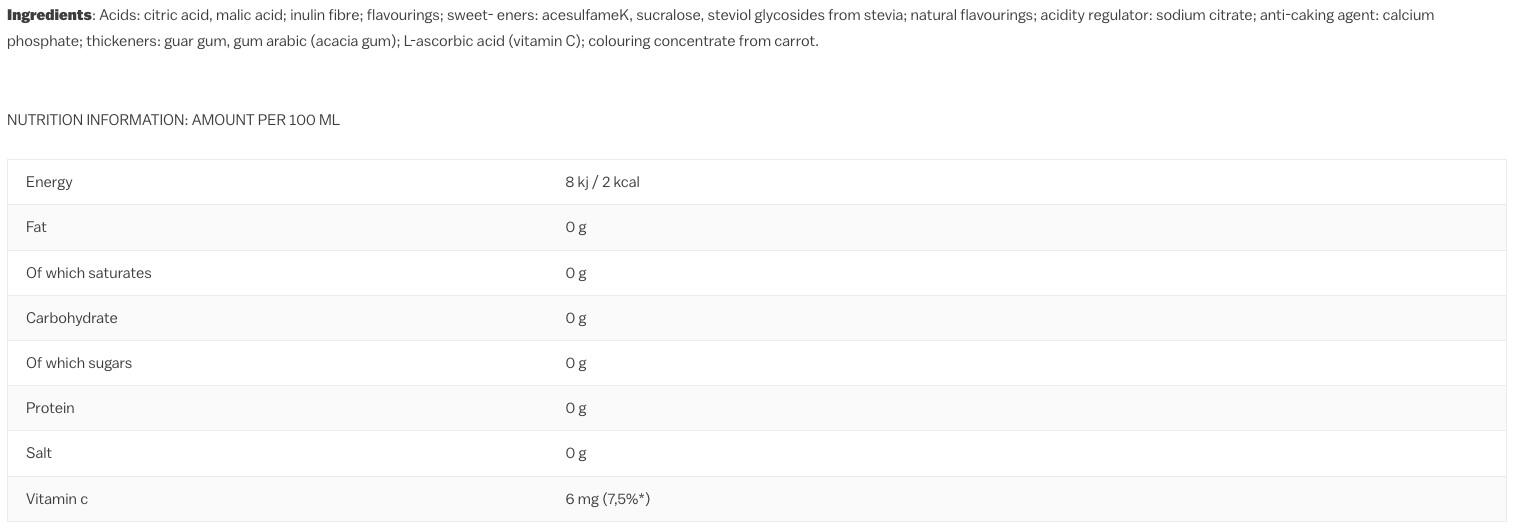Click the Of which saturates label
Viewport: 1514px width, 529px height.
(x=89, y=273)
